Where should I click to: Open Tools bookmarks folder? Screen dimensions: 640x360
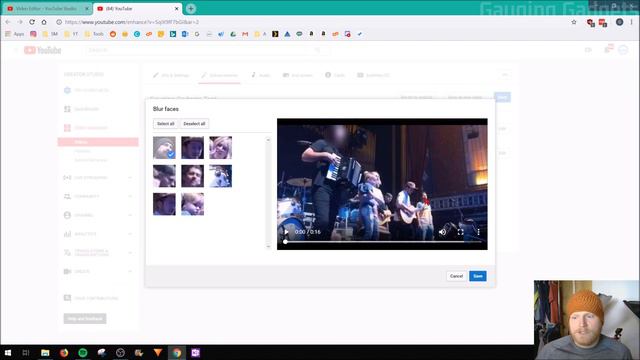click(x=94, y=34)
